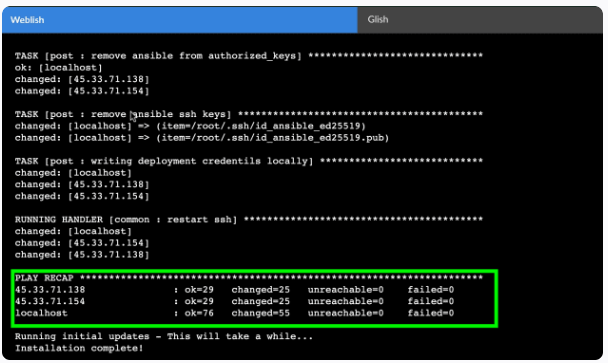The image size is (608, 363).
Task: Select the 45.33.71.138 recap row
Action: pos(234,290)
